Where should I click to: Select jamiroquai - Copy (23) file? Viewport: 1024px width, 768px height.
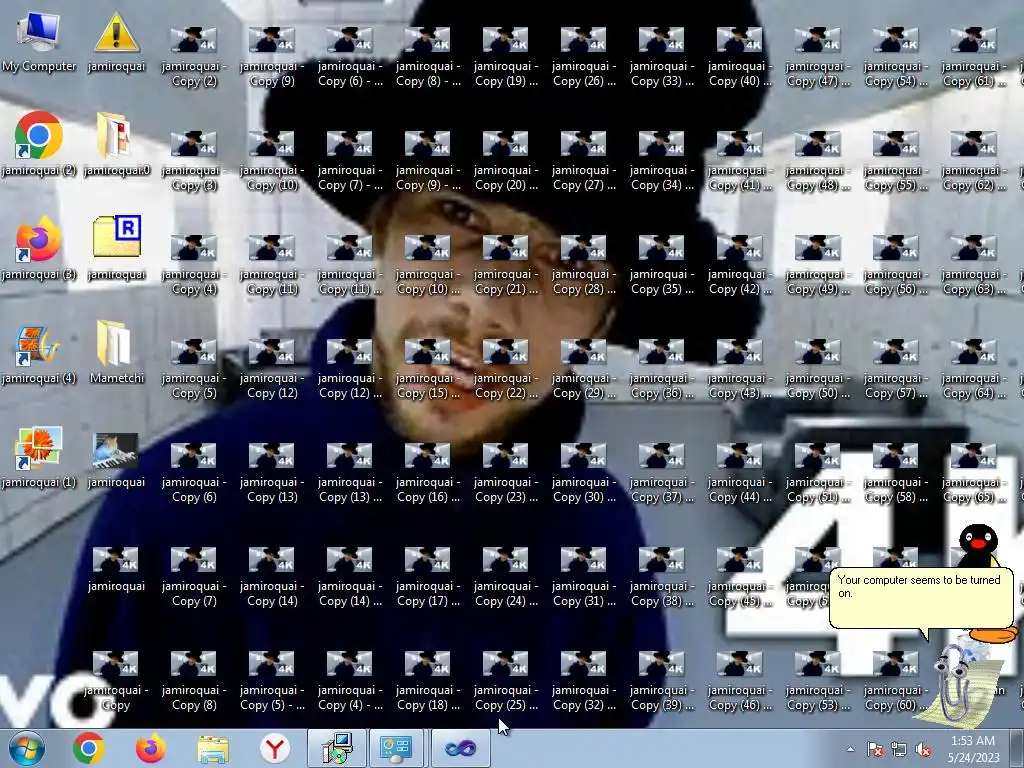[505, 472]
